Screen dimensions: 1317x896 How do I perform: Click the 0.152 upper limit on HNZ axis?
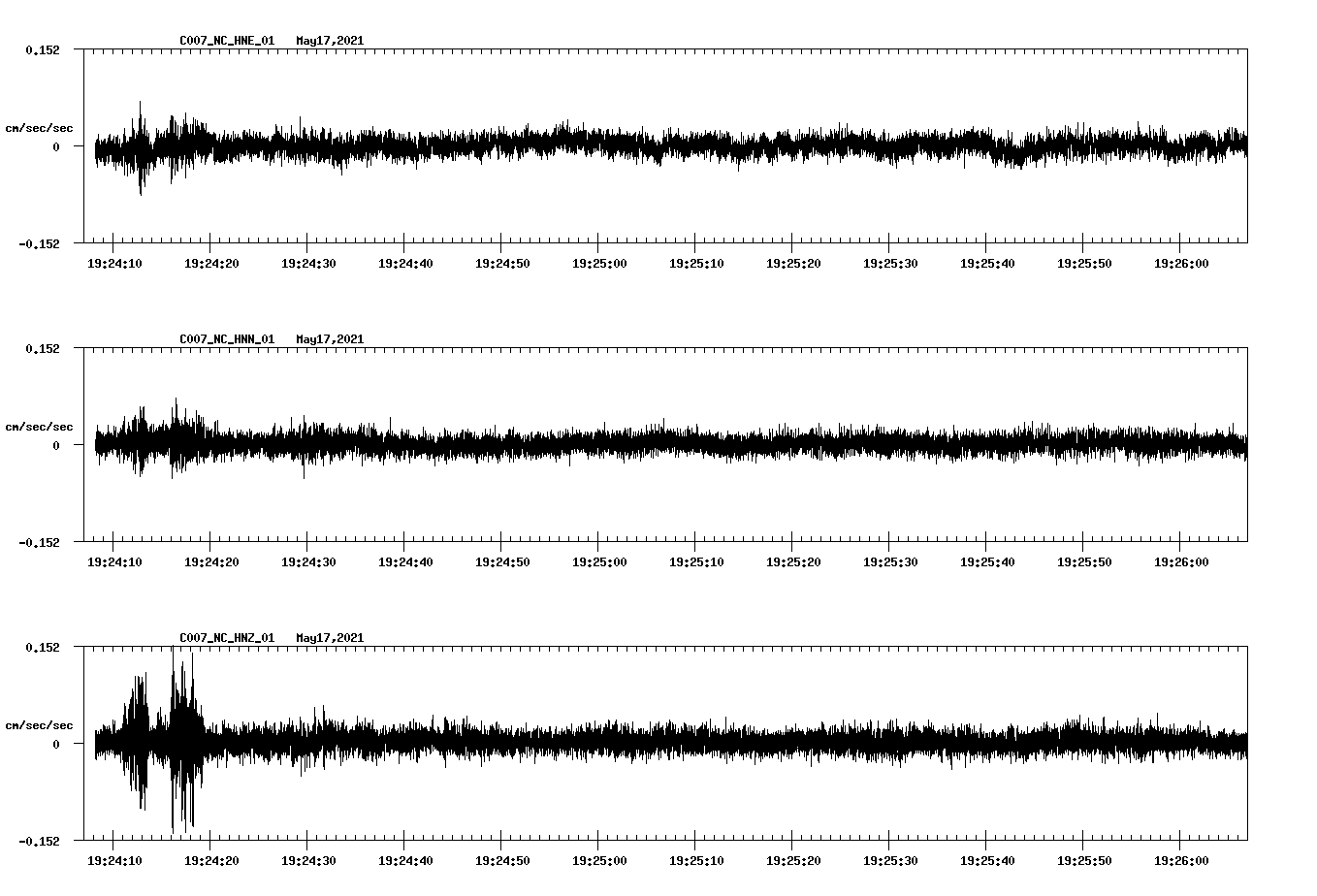pos(43,647)
